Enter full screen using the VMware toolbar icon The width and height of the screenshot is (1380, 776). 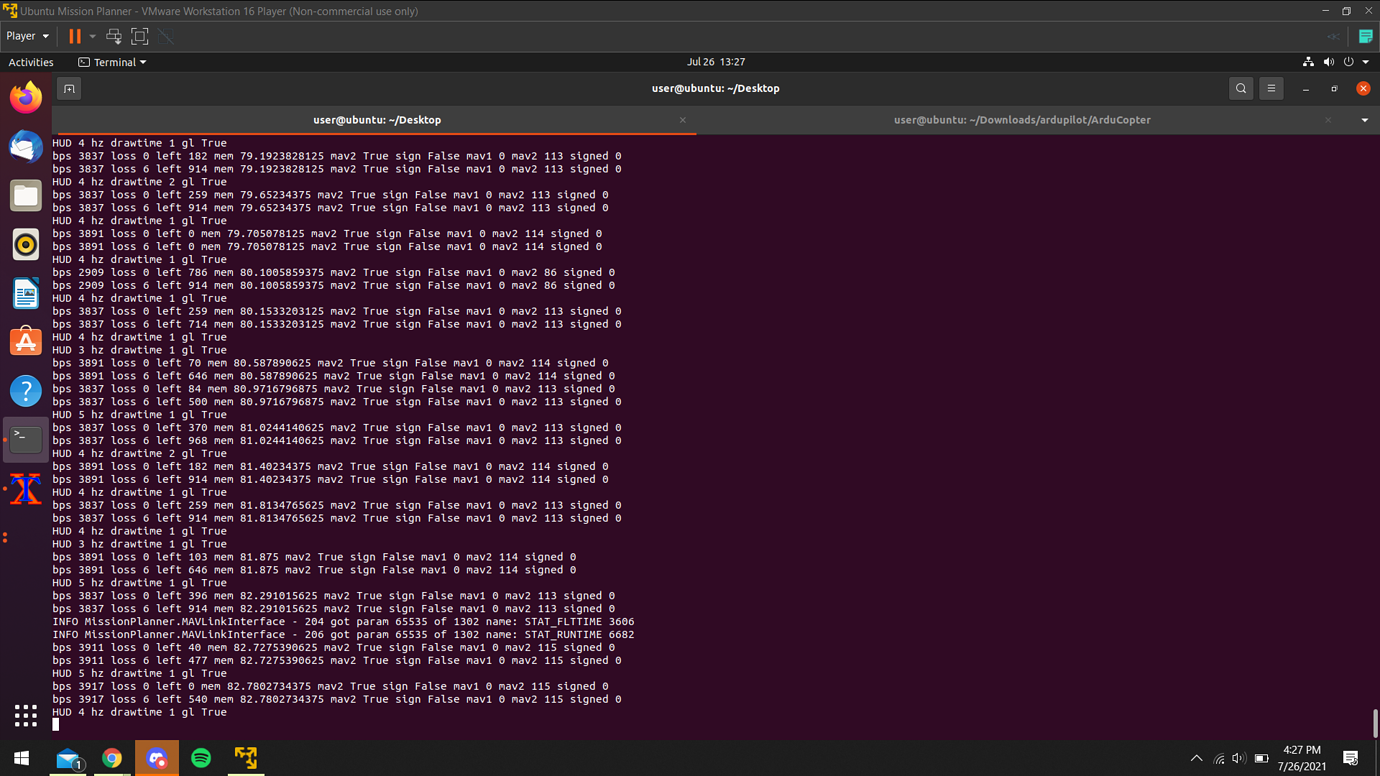[140, 36]
